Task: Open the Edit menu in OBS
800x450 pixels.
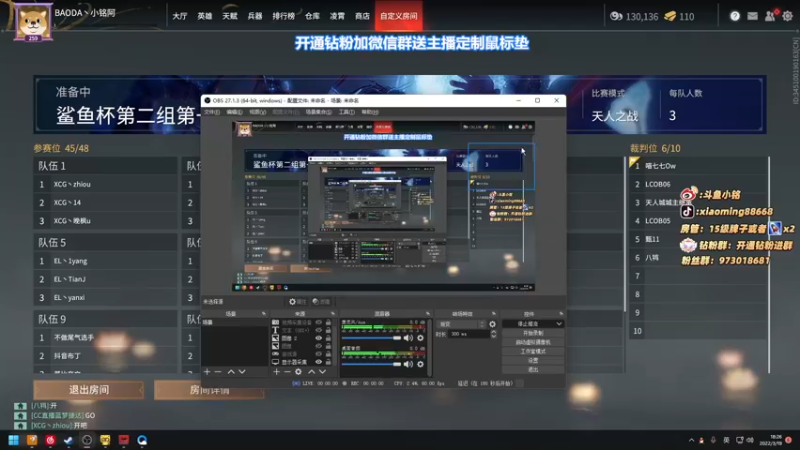Action: [x=234, y=112]
